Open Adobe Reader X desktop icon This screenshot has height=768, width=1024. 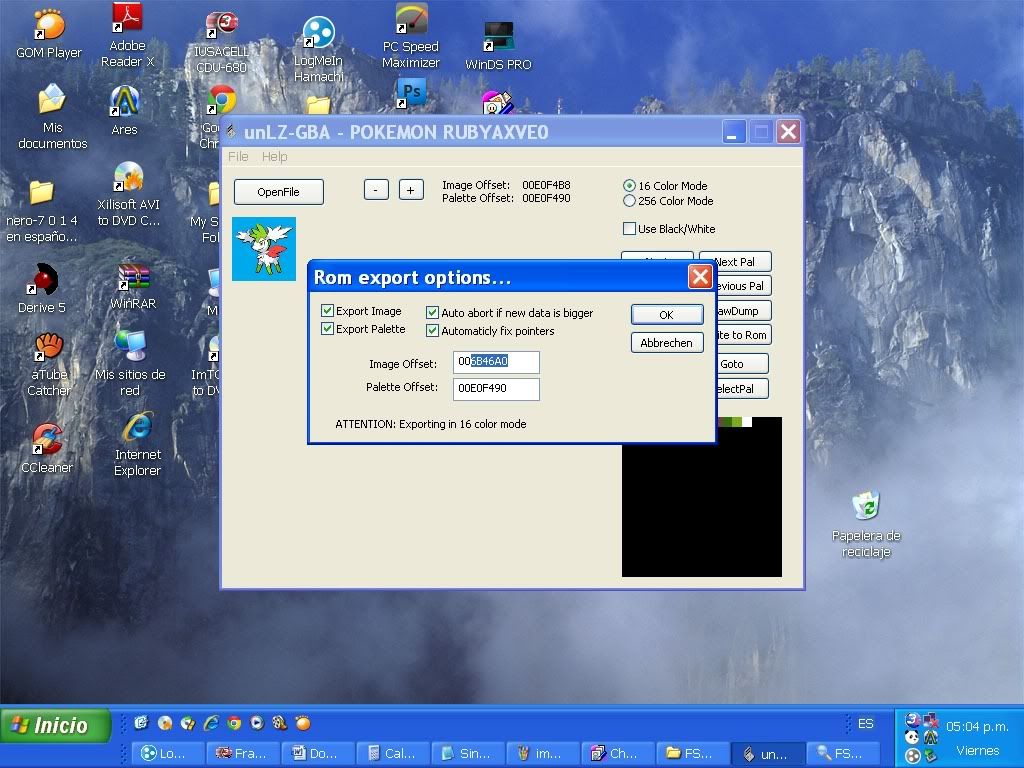click(127, 34)
